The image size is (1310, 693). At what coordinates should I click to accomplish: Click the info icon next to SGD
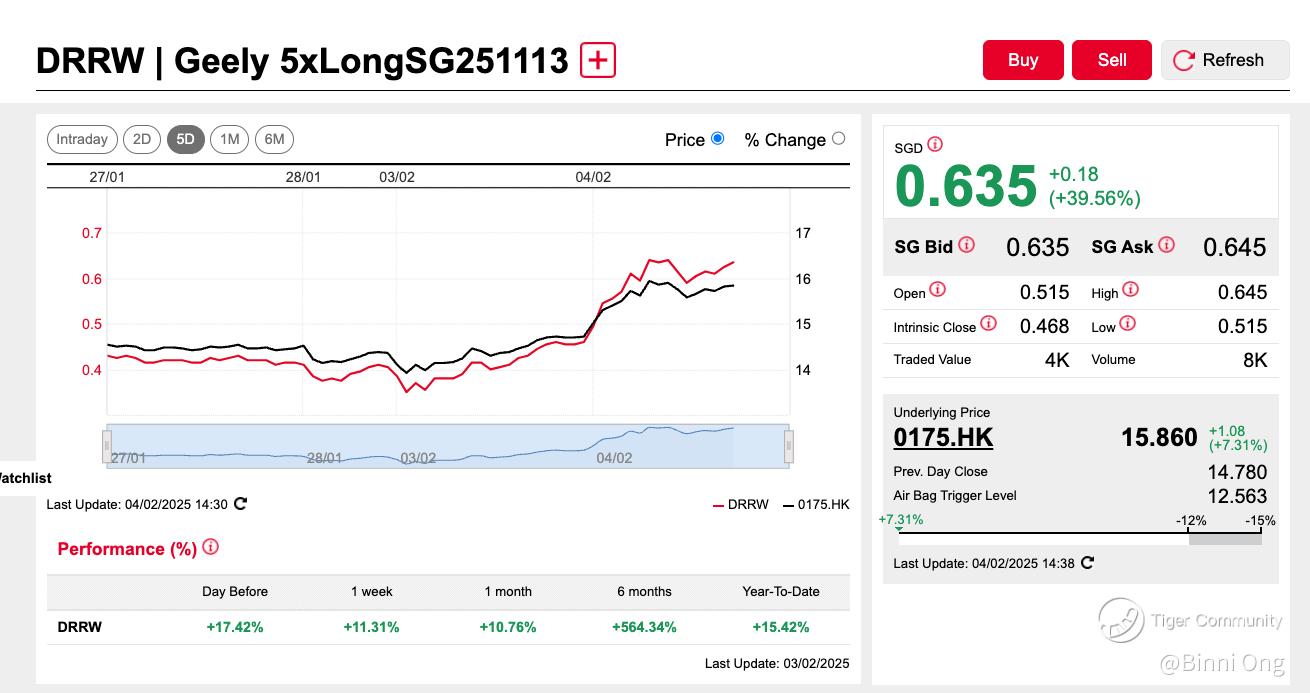click(935, 145)
